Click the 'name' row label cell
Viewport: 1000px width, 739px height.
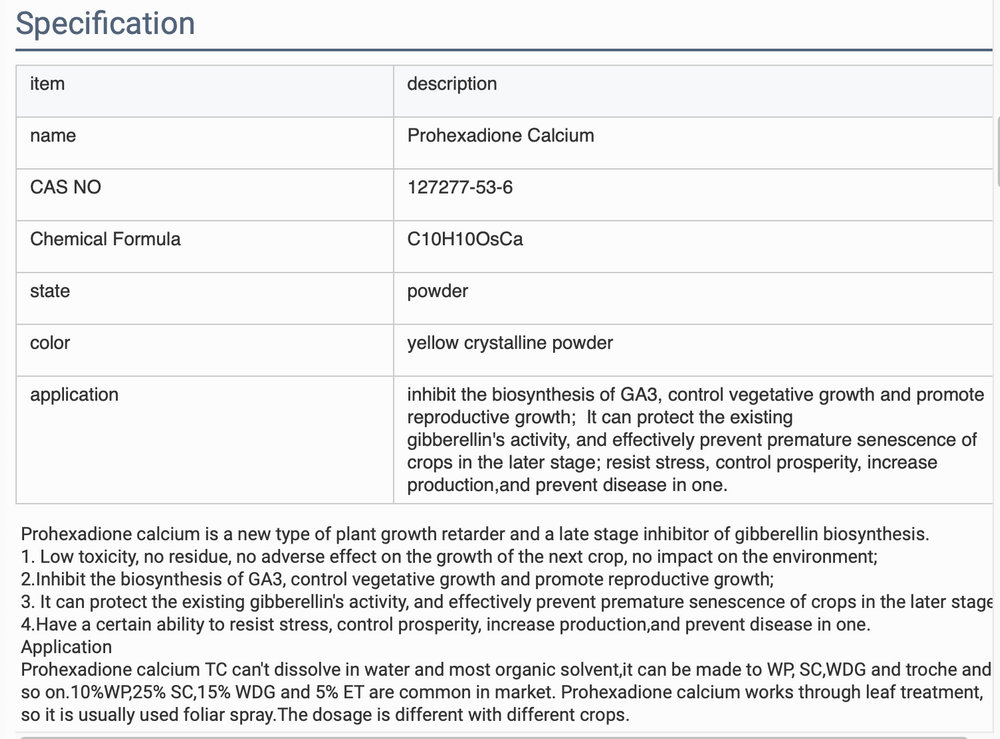click(x=205, y=143)
